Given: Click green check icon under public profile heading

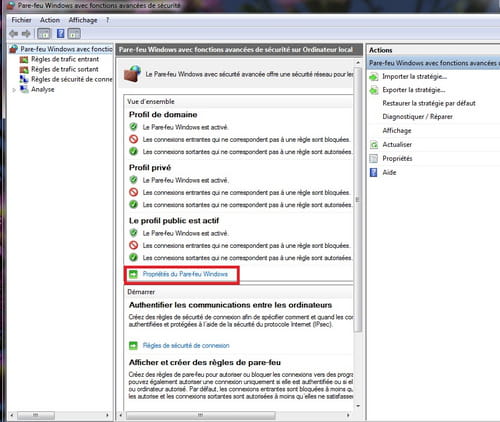Looking at the screenshot, I should coord(133,233).
